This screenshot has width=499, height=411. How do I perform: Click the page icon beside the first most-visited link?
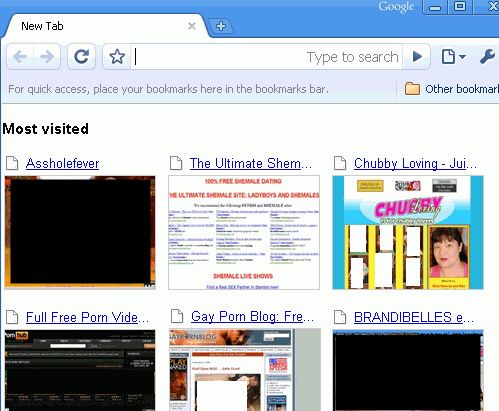pyautogui.click(x=12, y=163)
